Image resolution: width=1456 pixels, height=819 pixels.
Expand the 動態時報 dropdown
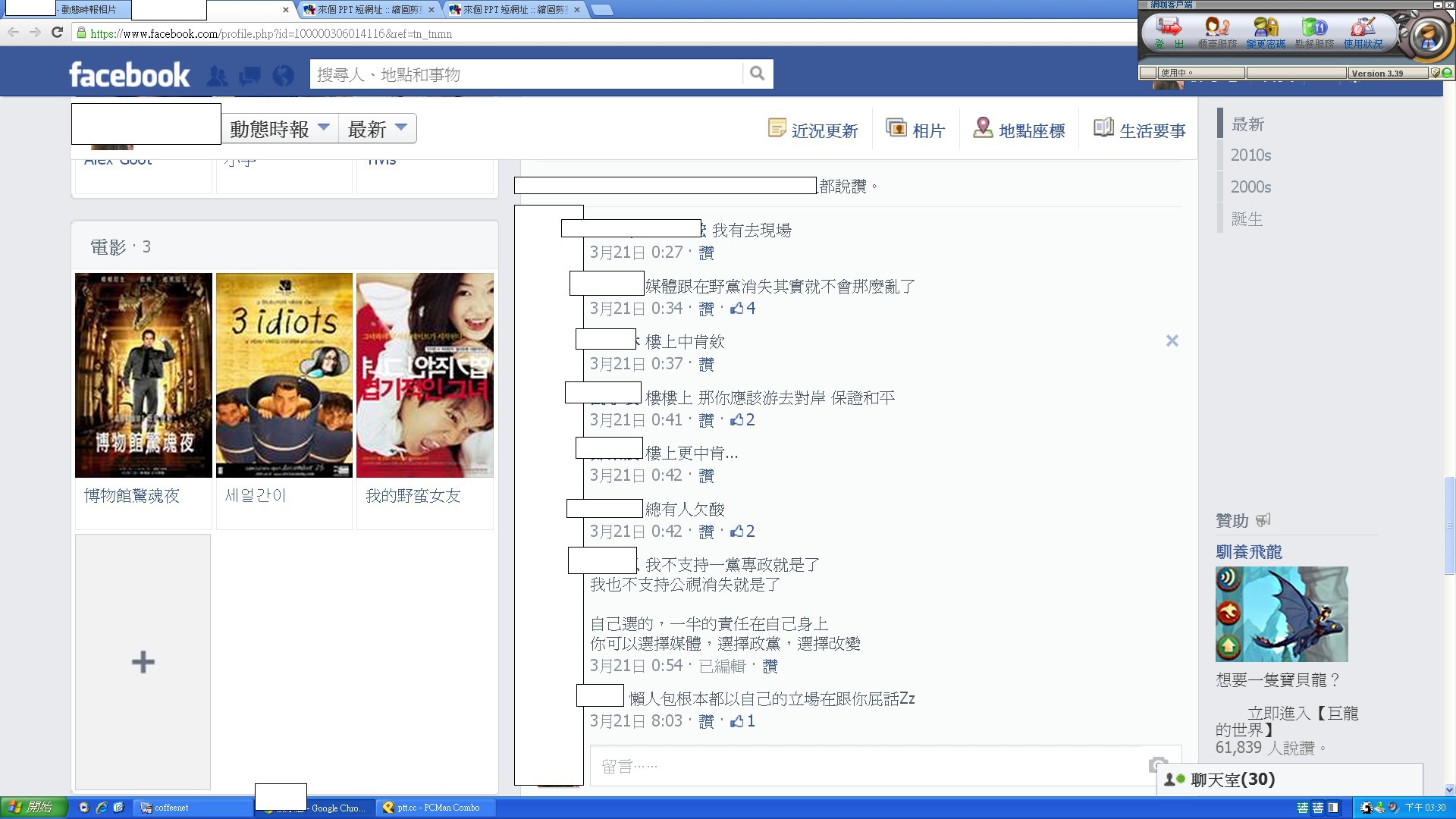(280, 128)
